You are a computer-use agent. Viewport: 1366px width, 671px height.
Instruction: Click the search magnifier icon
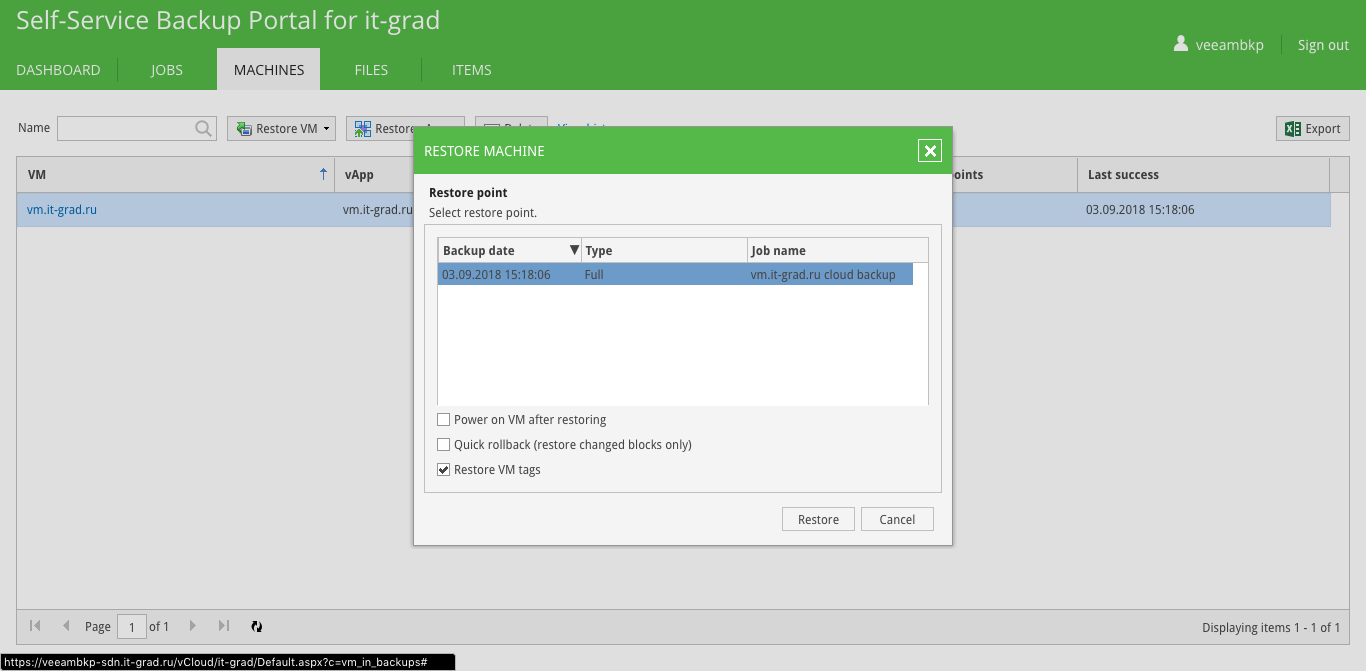point(204,128)
